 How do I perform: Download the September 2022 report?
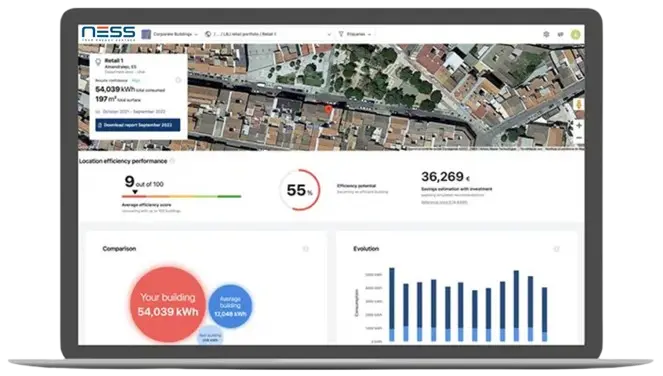click(138, 125)
